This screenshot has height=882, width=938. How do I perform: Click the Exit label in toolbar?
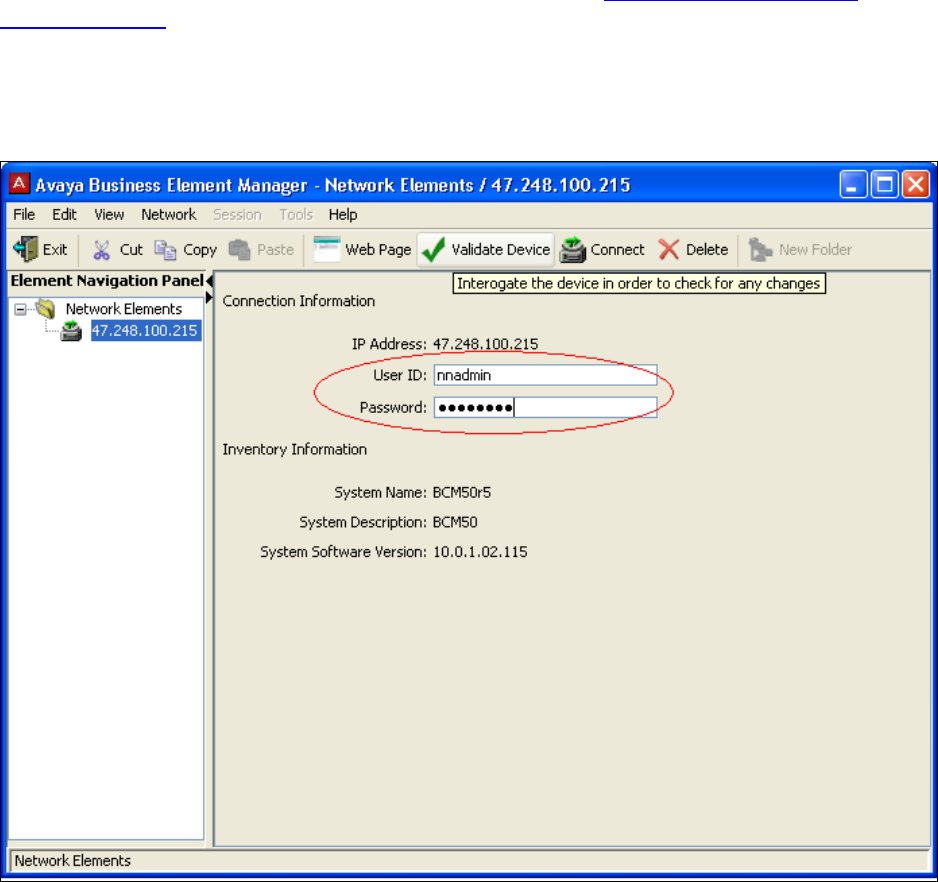(x=55, y=250)
